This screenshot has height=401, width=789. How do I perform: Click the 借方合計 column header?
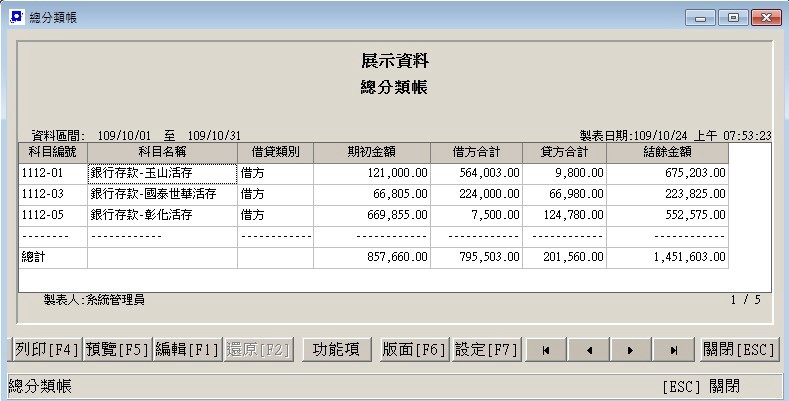[477, 152]
